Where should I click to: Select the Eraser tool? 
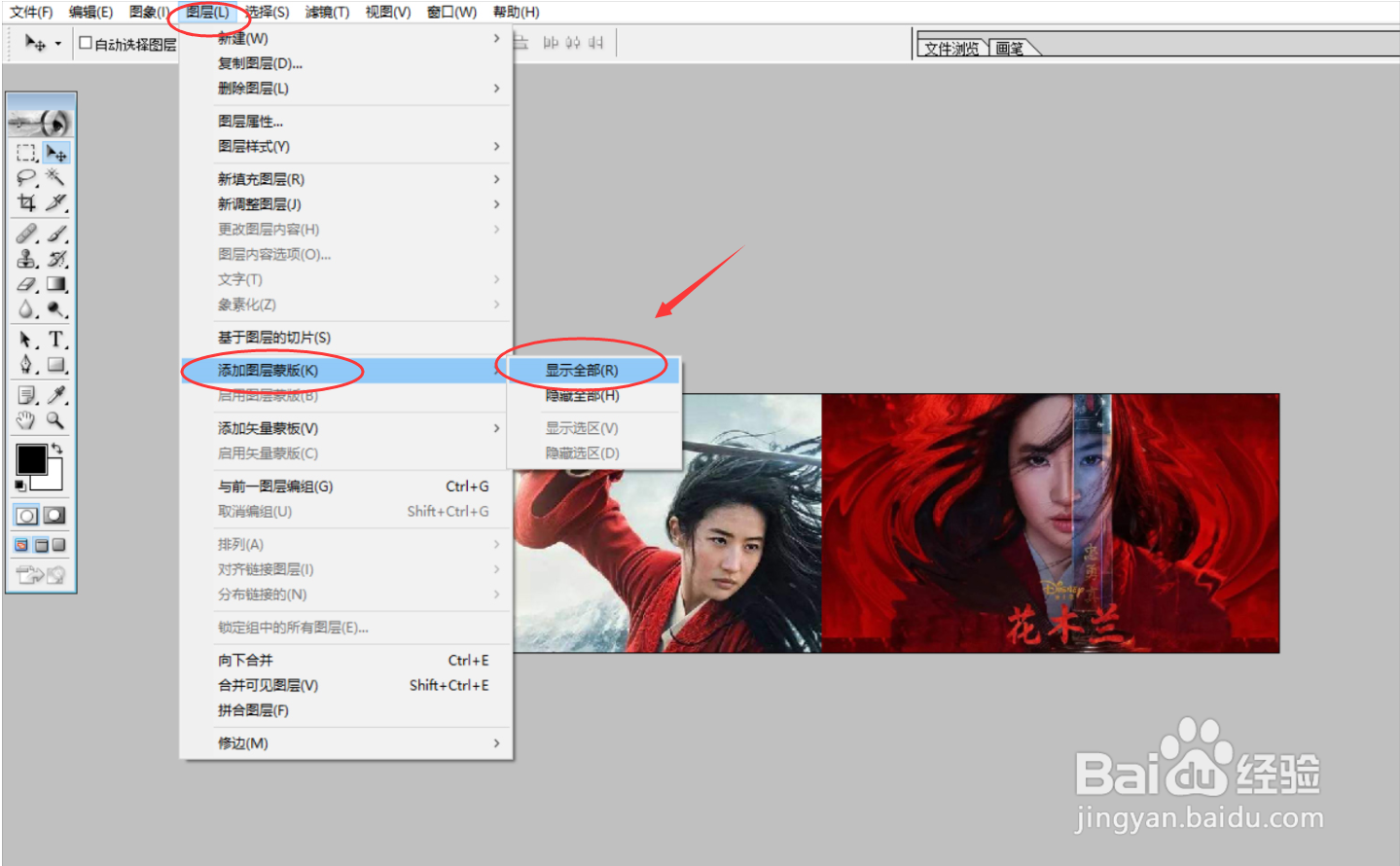click(26, 284)
